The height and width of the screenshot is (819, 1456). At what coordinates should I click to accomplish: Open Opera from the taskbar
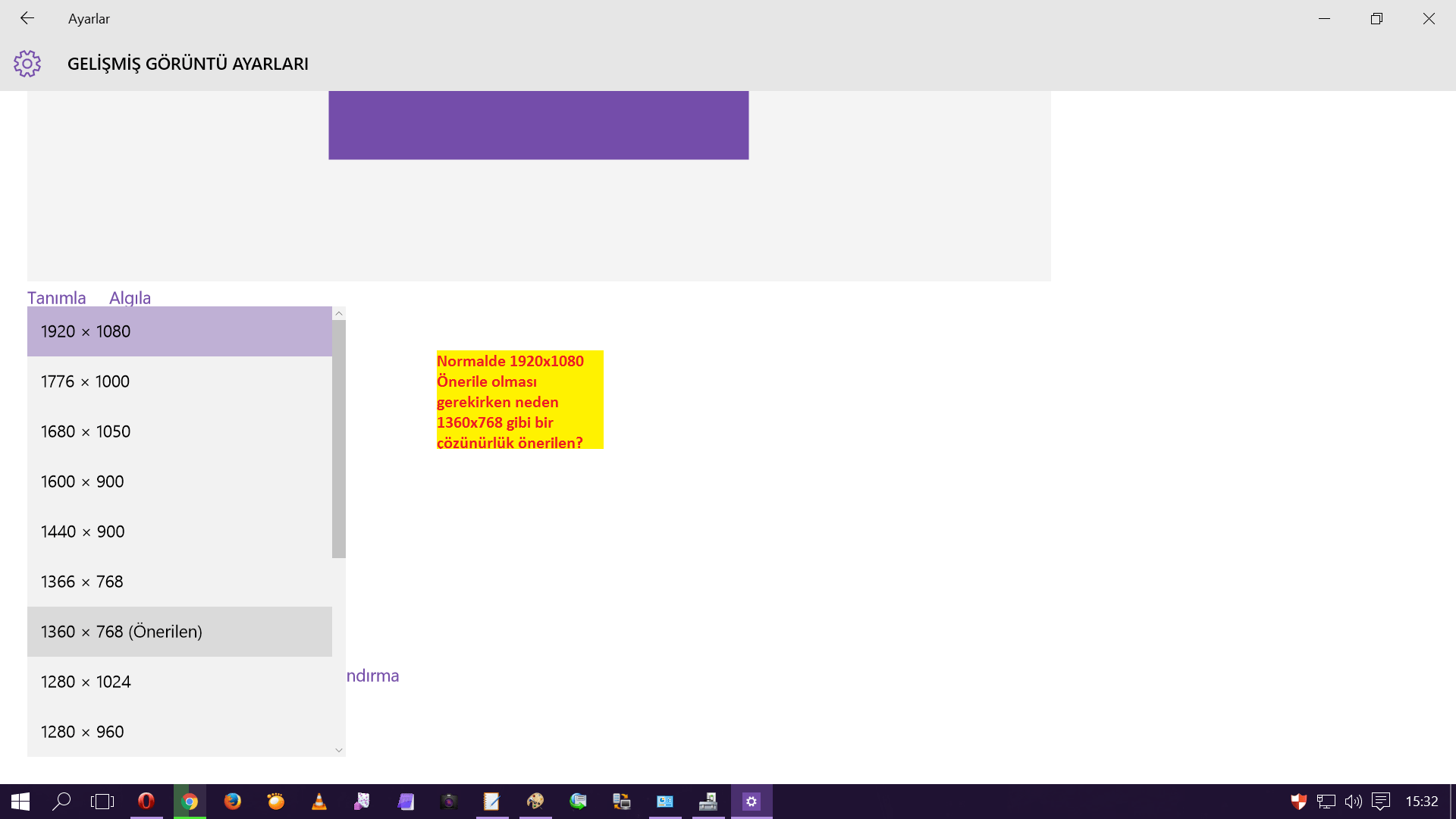tap(146, 802)
